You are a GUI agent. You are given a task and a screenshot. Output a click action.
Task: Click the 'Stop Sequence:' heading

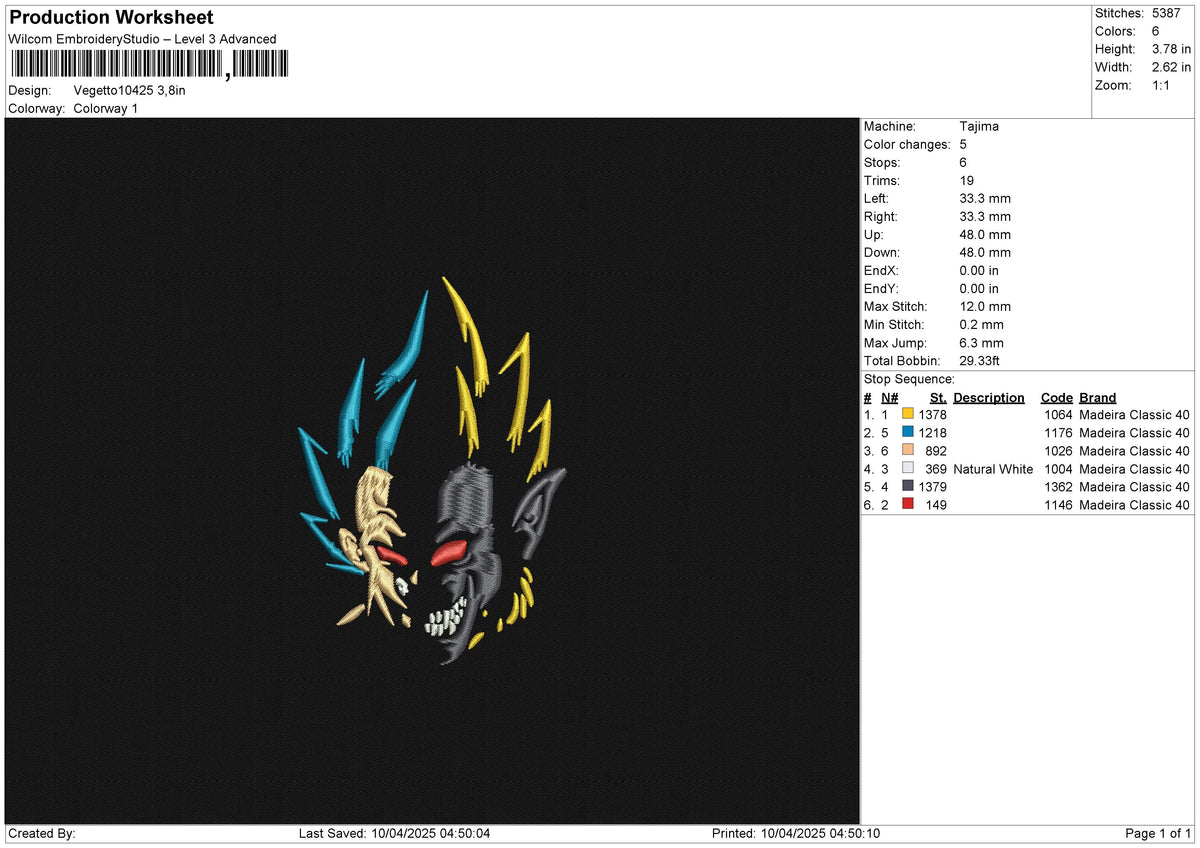(910, 379)
